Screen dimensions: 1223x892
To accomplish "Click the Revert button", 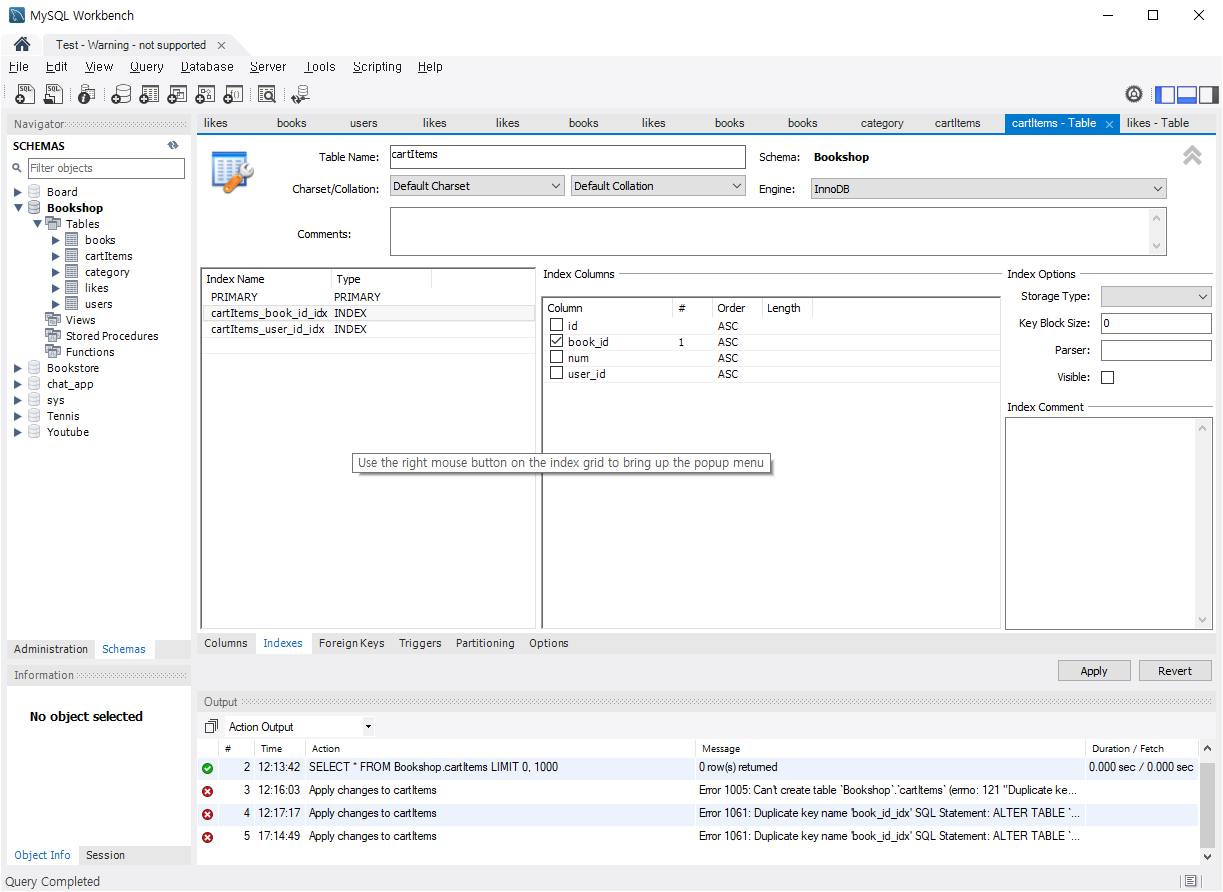I will click(1175, 671).
